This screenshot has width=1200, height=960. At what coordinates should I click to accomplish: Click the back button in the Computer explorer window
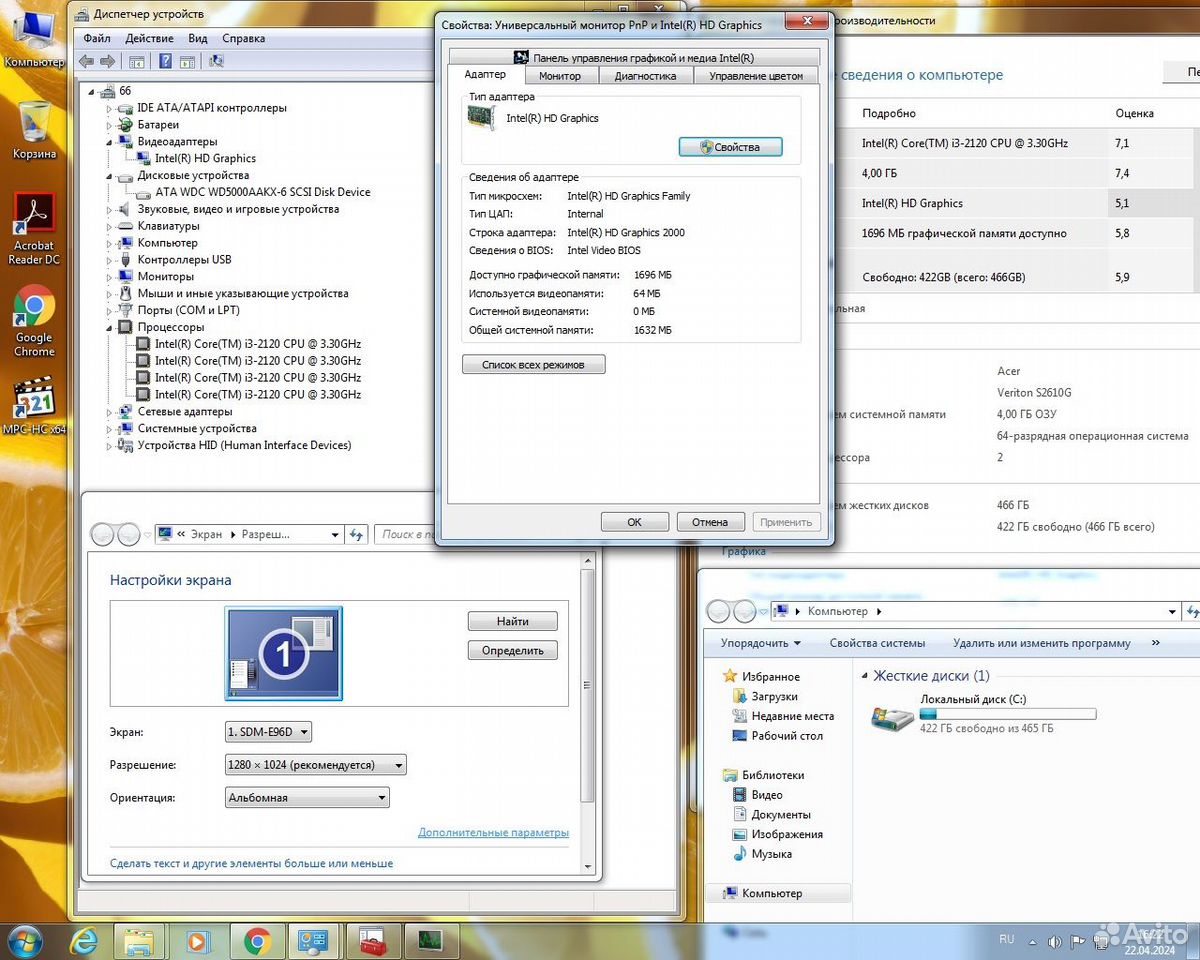[x=719, y=611]
